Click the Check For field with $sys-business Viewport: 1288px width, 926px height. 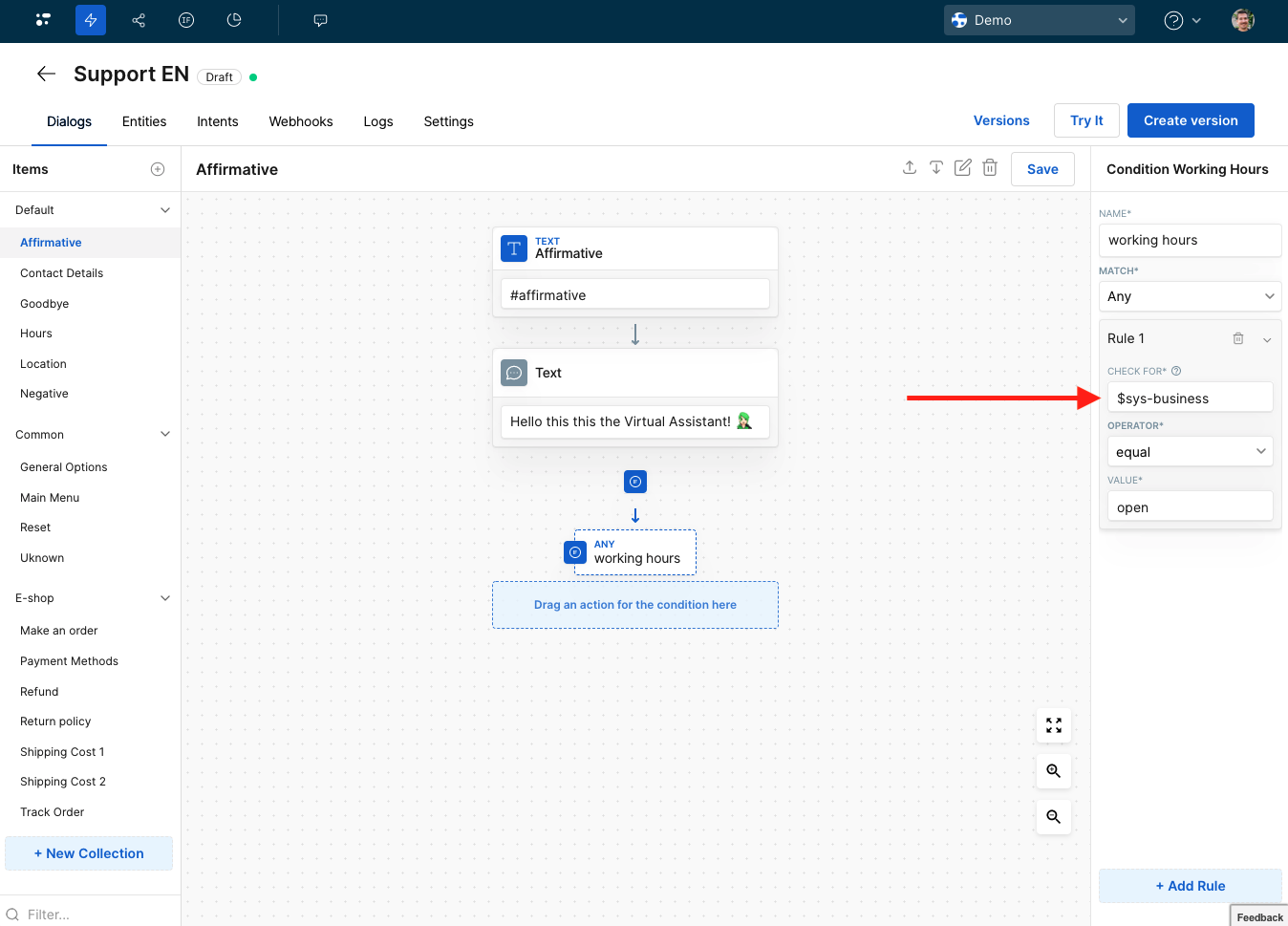click(1190, 398)
